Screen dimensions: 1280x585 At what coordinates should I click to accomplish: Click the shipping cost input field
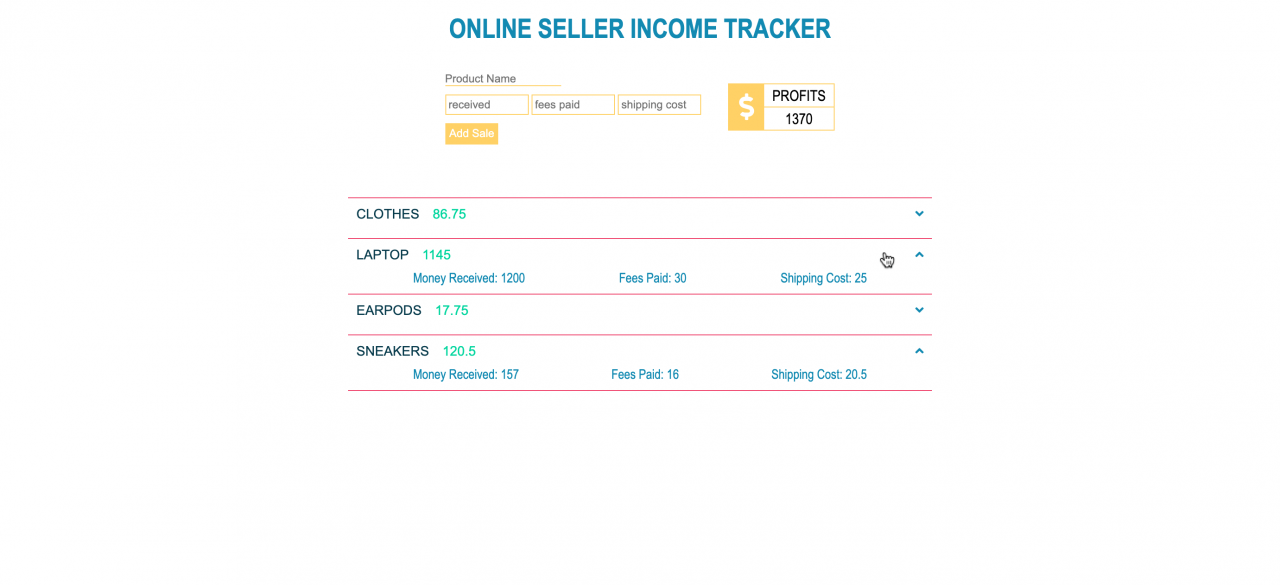tap(659, 105)
